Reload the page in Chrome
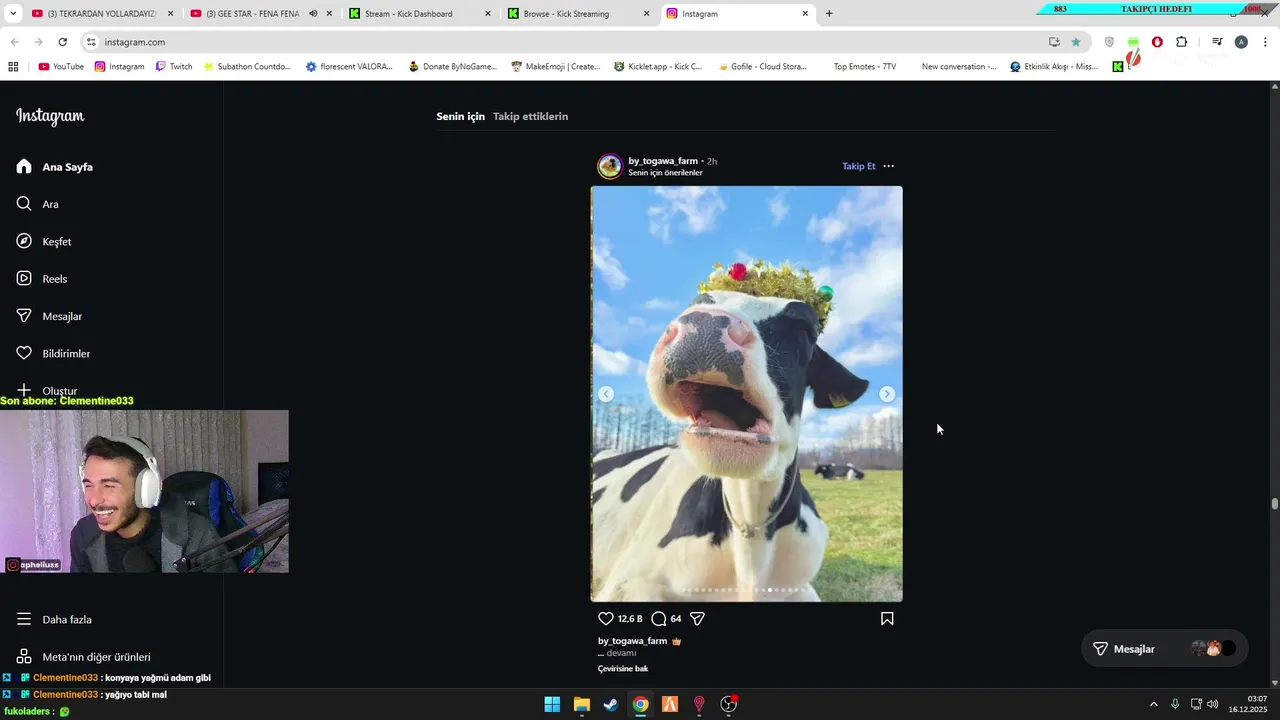Screen dimensions: 1280x720 (62, 42)
